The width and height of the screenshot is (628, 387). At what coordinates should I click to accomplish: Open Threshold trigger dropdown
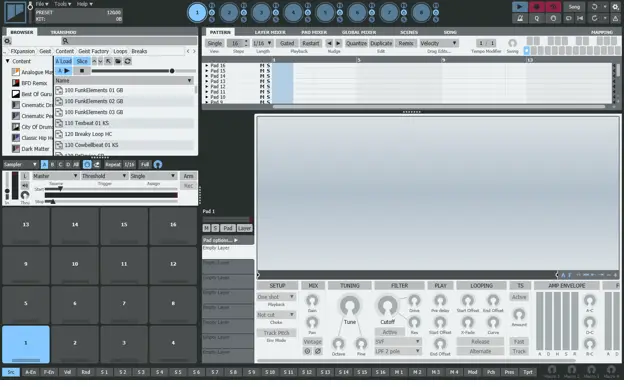coord(104,176)
